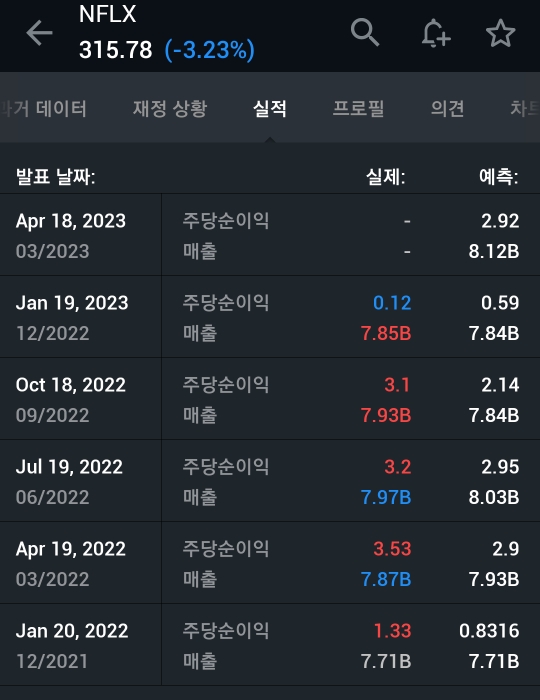
Task: Select forecast EPS 0.59
Action: tap(500, 303)
